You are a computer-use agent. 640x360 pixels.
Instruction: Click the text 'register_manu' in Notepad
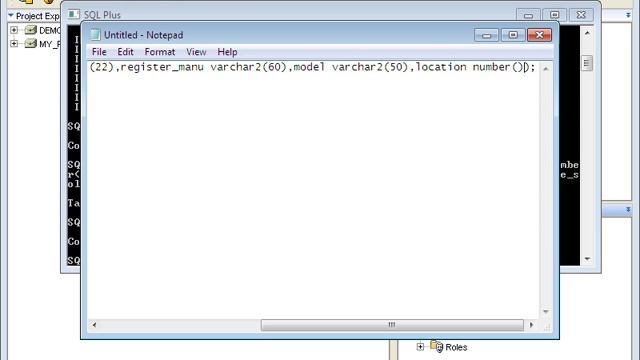coord(162,67)
